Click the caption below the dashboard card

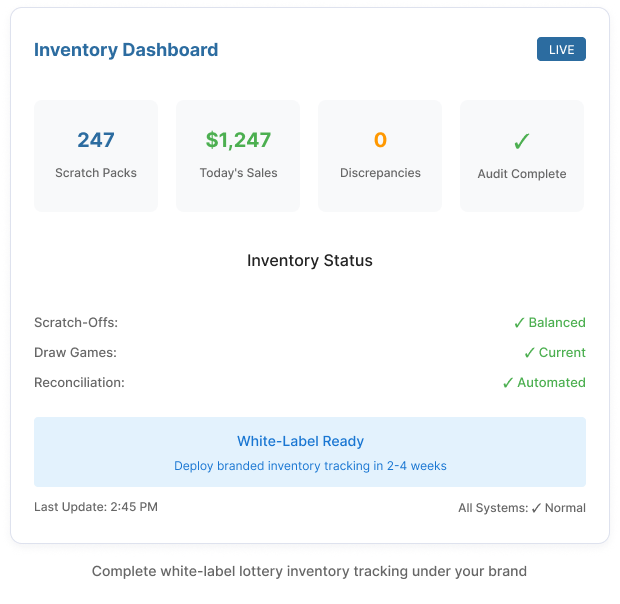pos(310,572)
